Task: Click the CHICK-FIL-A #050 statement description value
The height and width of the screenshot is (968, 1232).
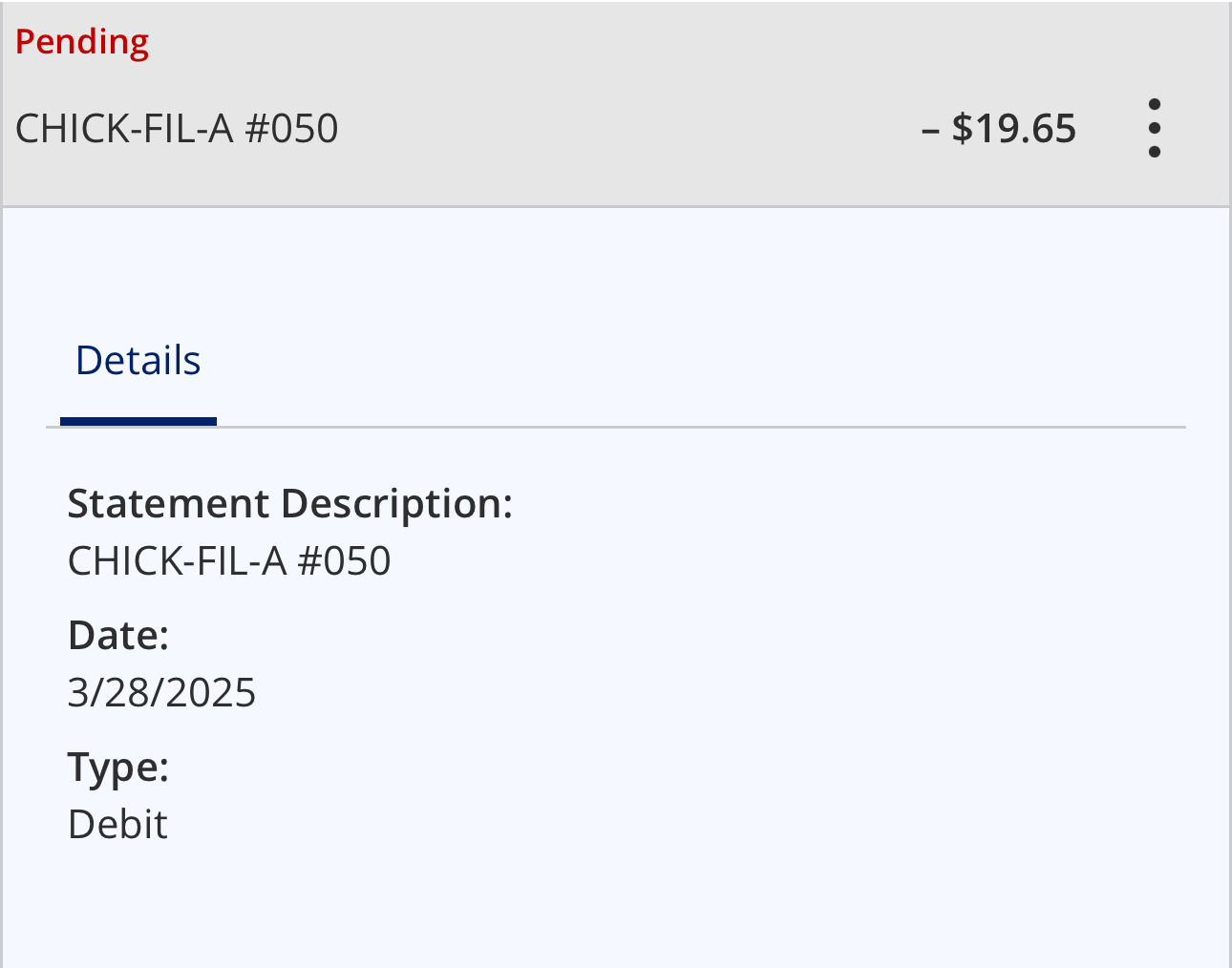Action: [x=229, y=561]
